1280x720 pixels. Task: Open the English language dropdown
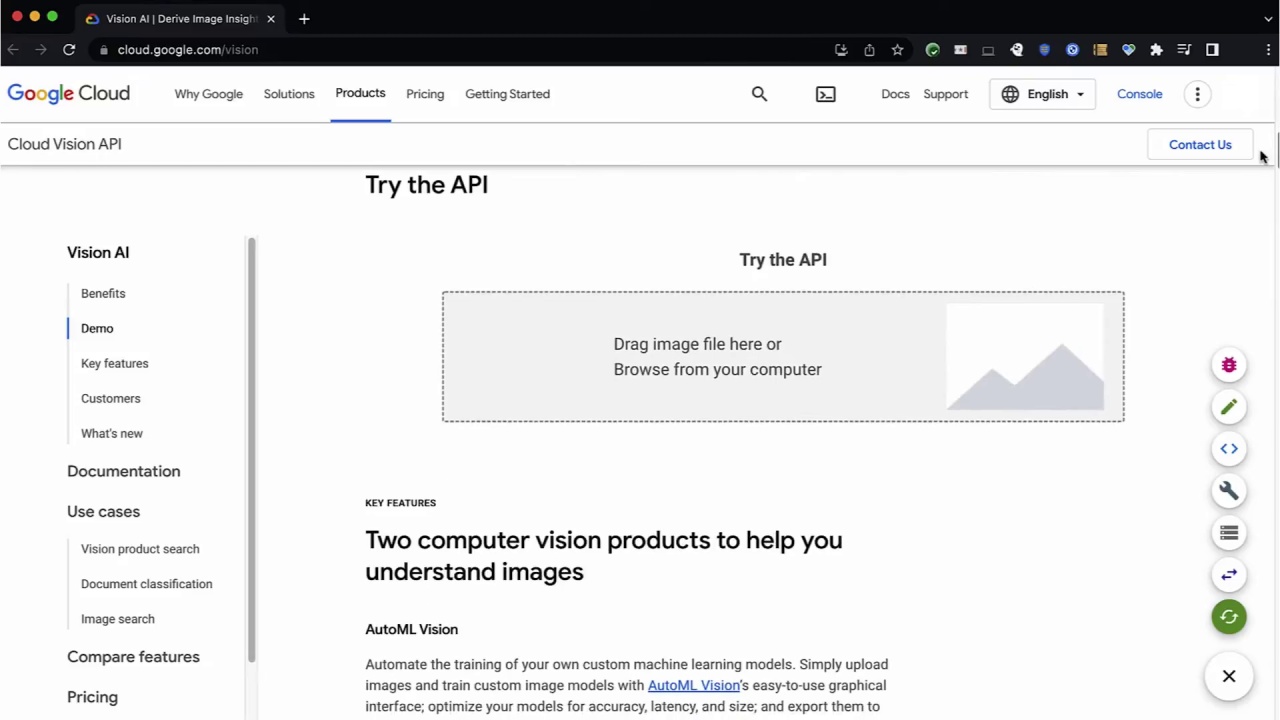(1043, 93)
